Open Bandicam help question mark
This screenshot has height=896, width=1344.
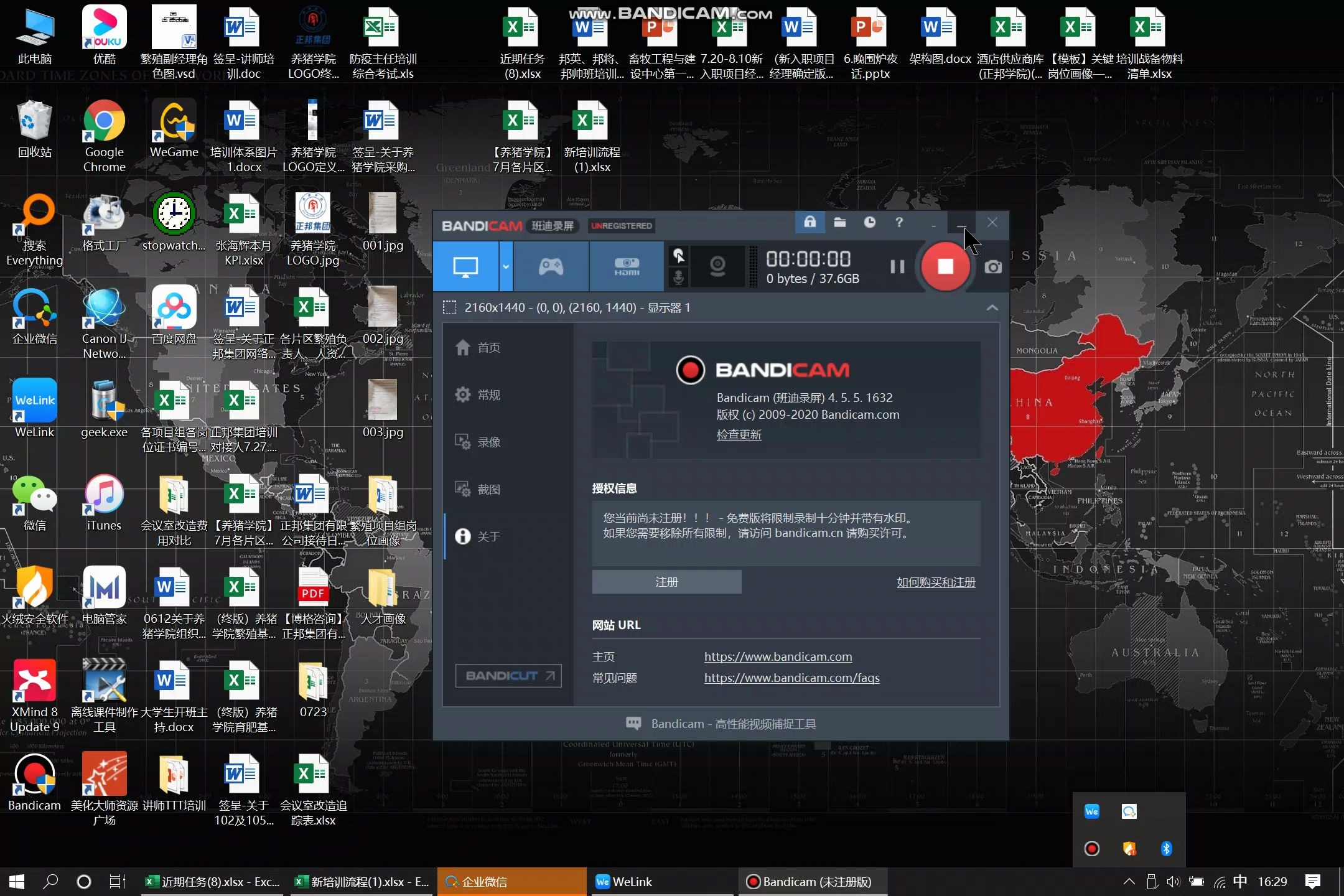899,222
